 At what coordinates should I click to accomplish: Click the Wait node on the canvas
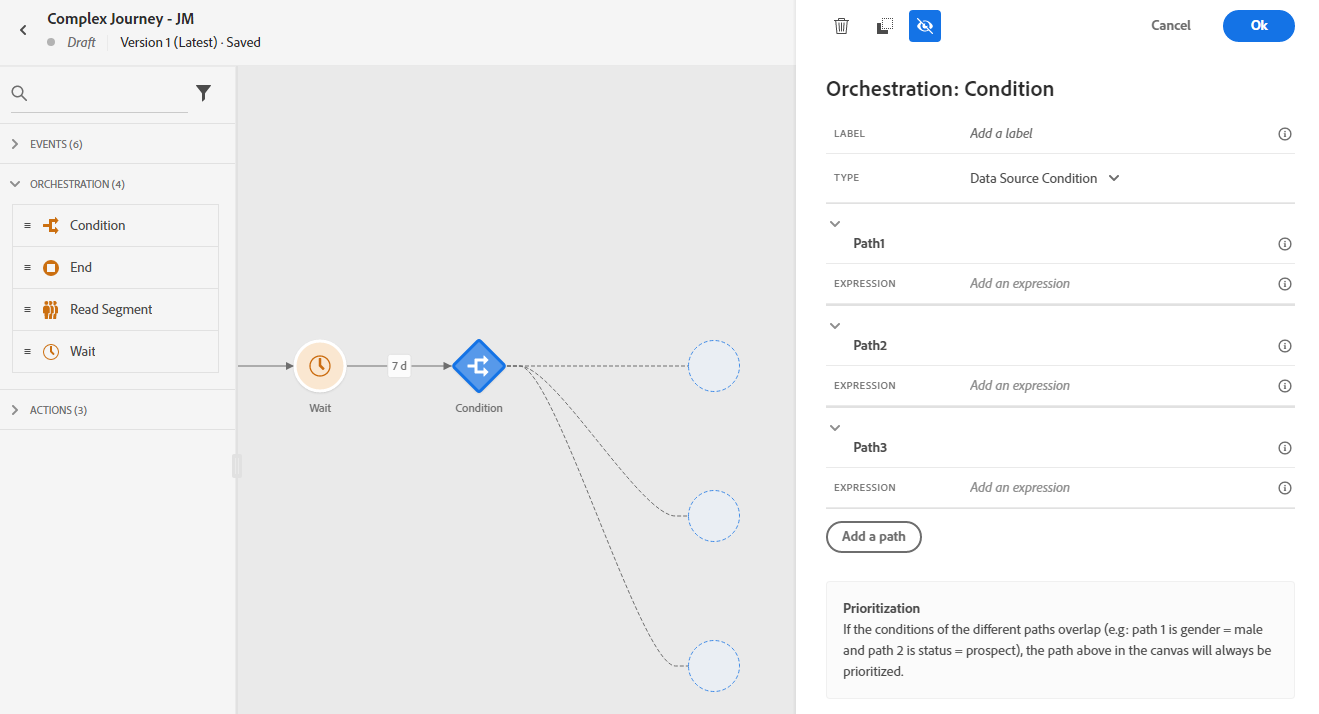(x=320, y=366)
